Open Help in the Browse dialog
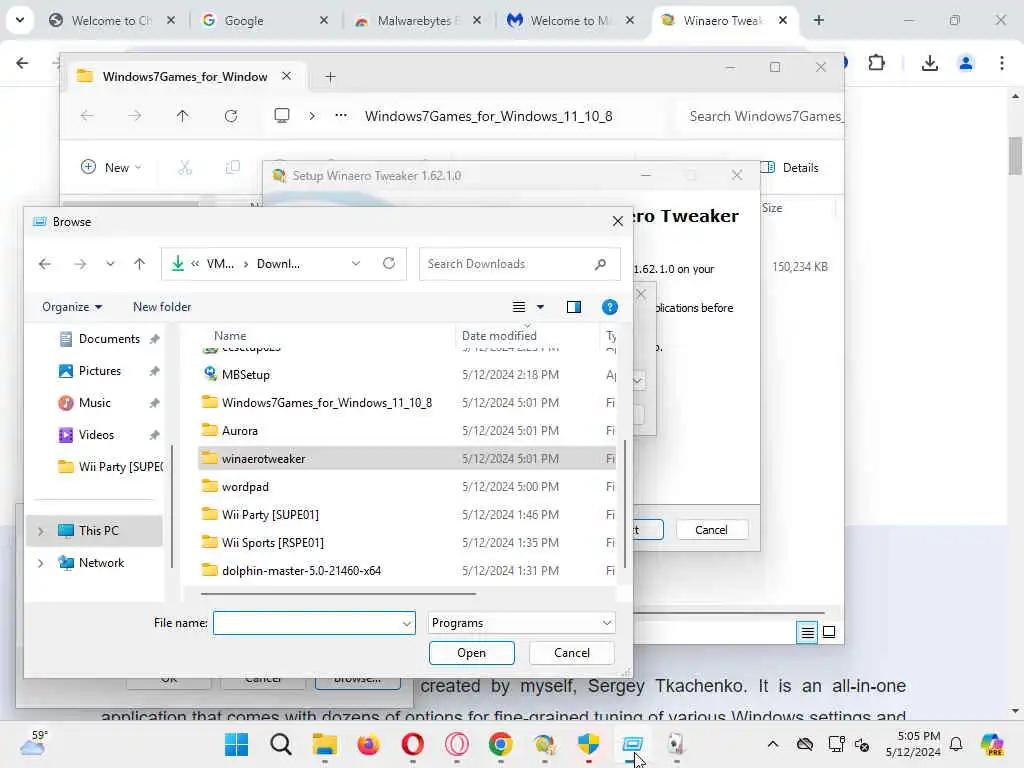The width and height of the screenshot is (1024, 768). pos(609,307)
